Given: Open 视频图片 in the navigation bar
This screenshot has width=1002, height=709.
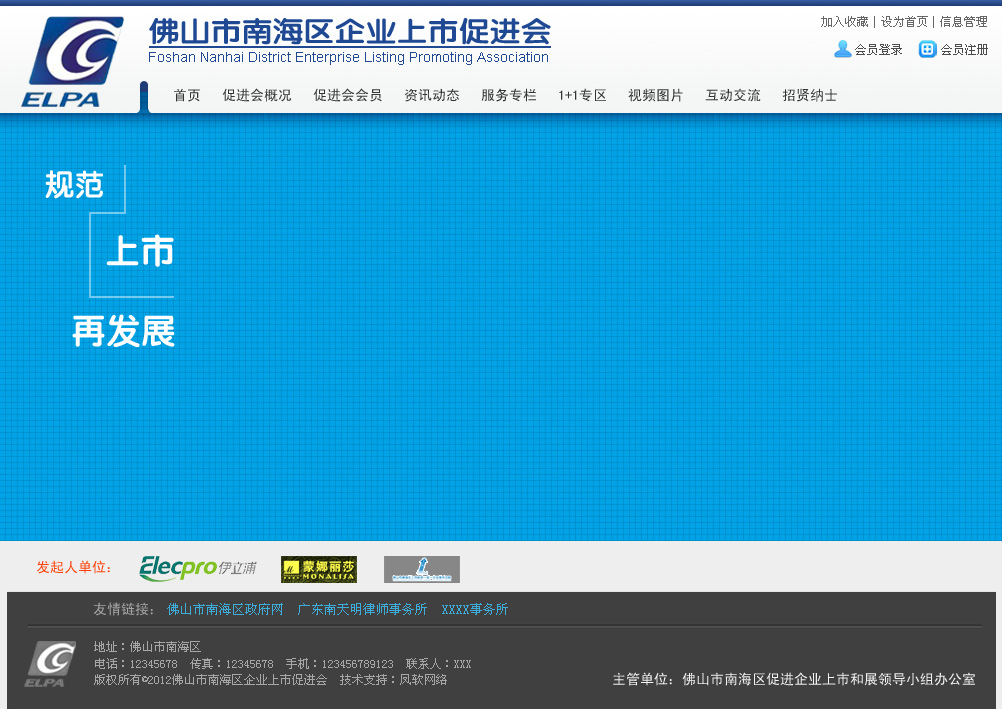Looking at the screenshot, I should click(656, 96).
